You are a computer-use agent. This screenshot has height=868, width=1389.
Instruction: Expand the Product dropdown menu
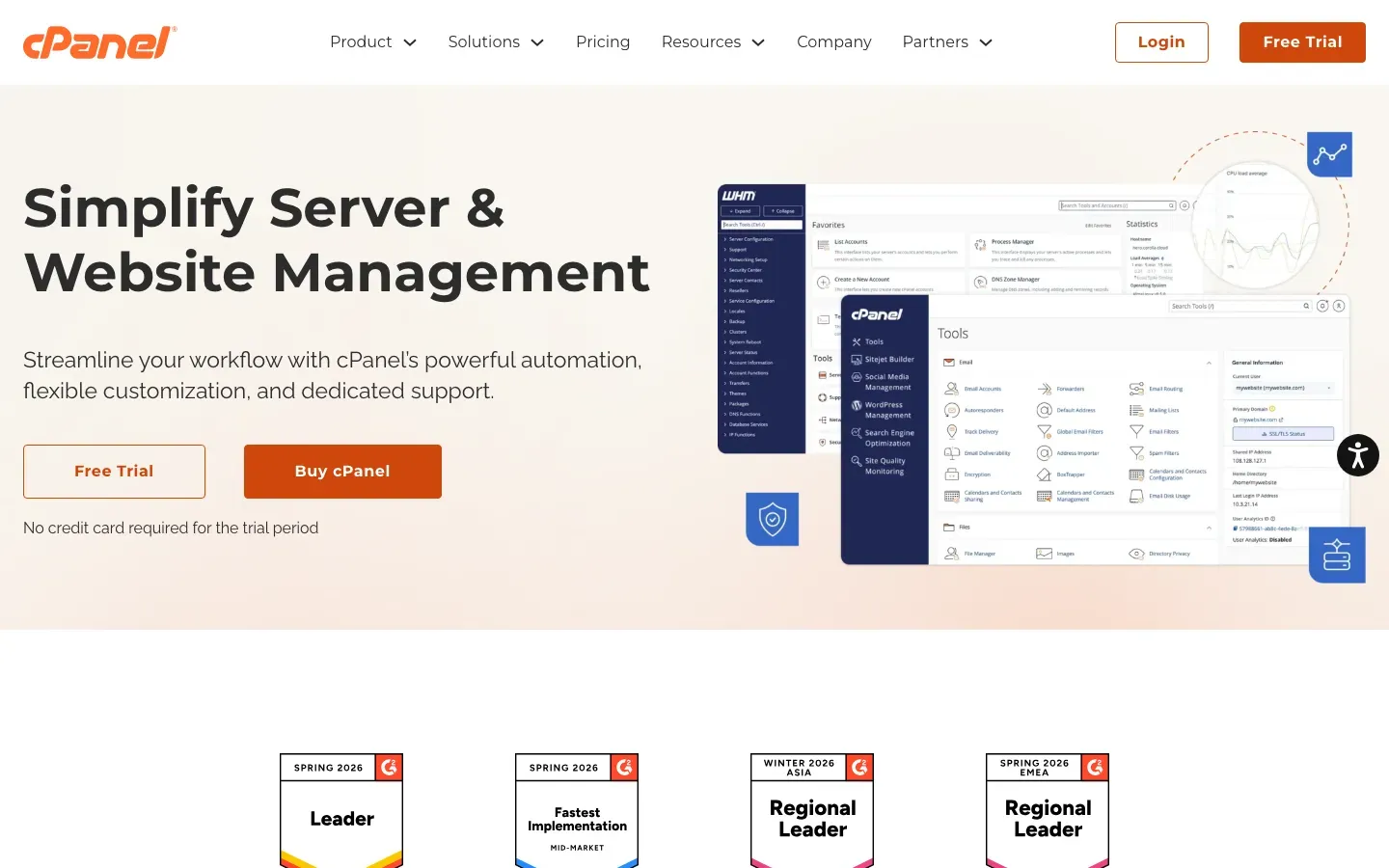[x=373, y=42]
